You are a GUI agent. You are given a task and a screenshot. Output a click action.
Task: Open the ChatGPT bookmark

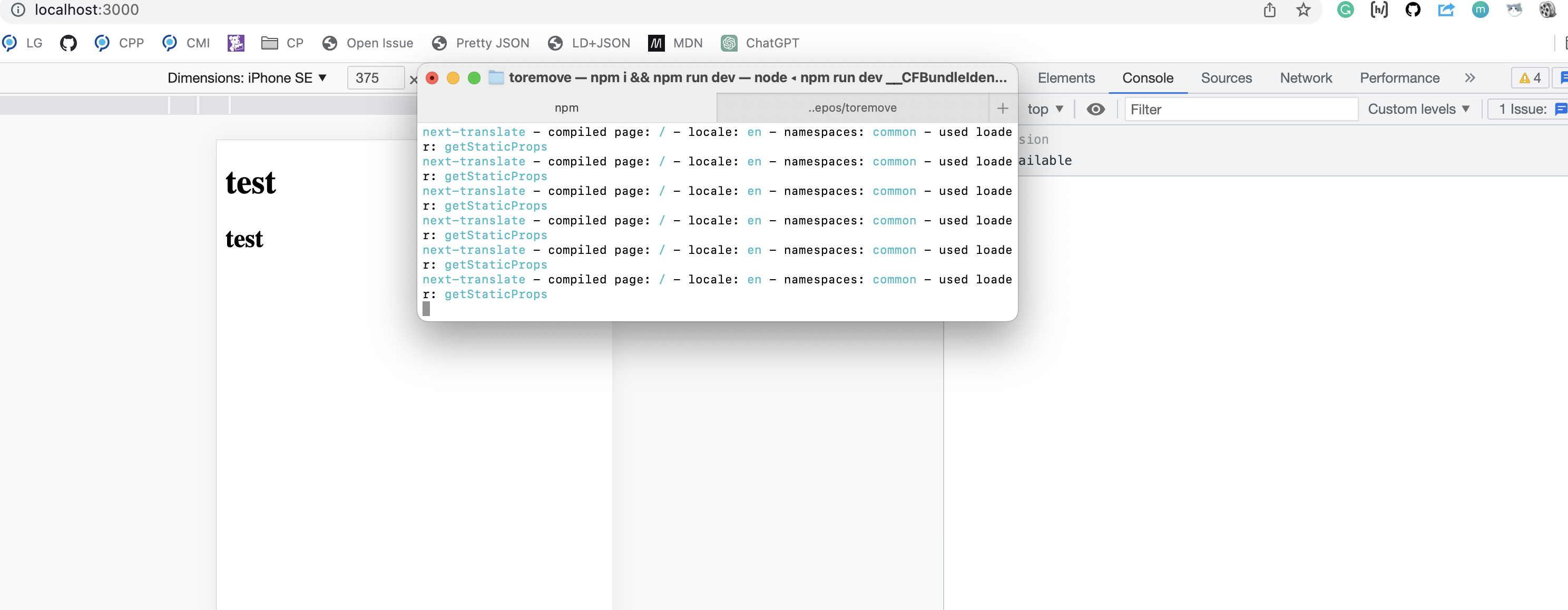[760, 43]
